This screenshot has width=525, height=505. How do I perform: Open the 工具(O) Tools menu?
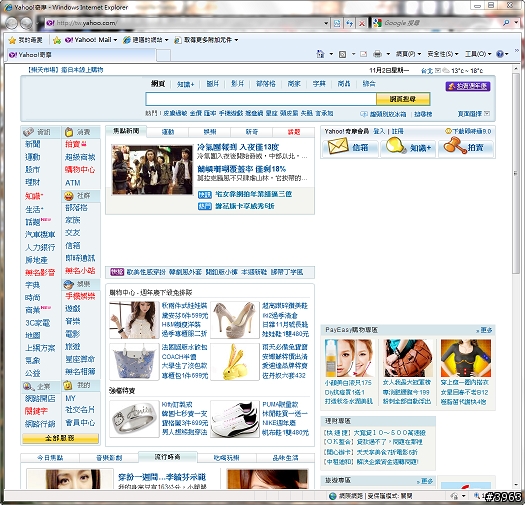point(478,54)
